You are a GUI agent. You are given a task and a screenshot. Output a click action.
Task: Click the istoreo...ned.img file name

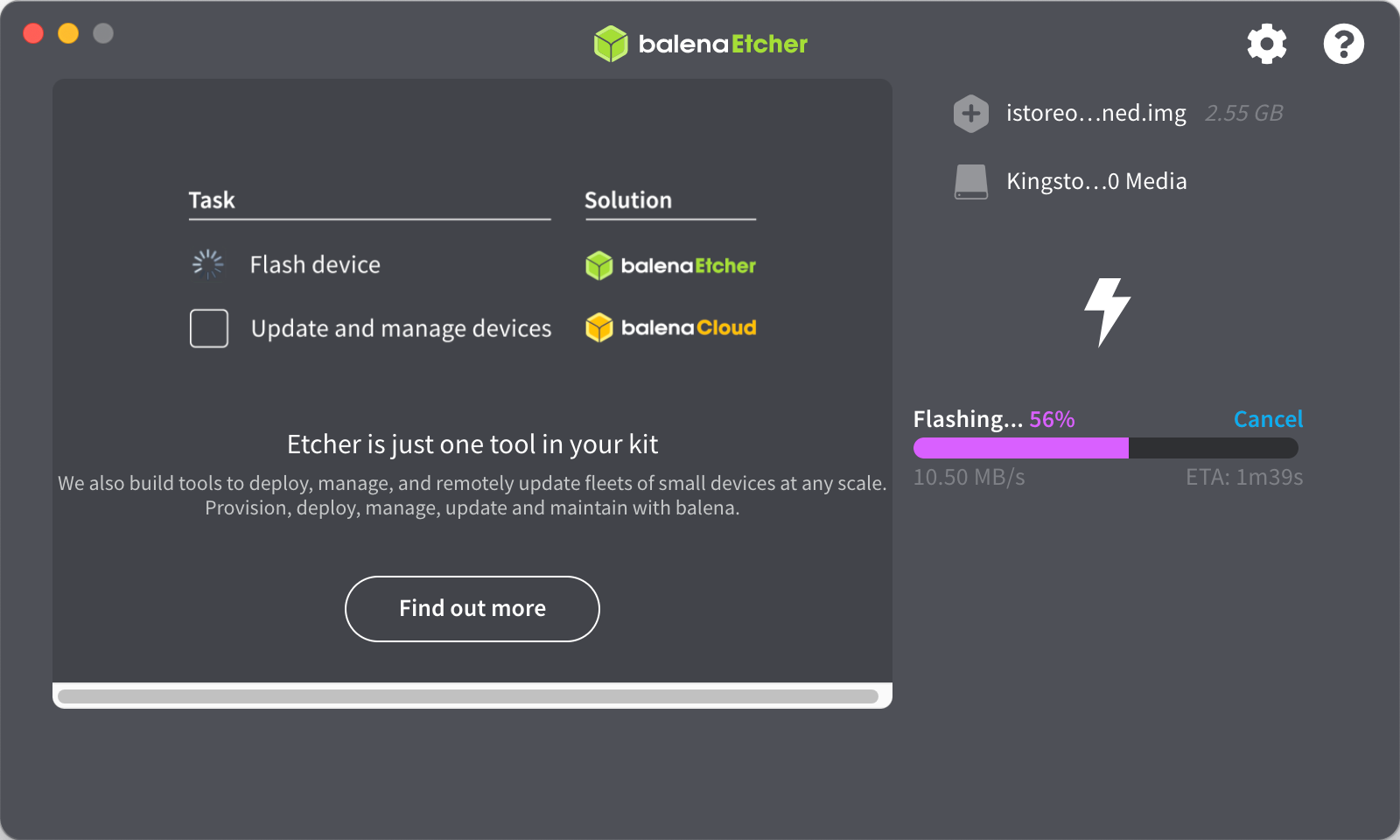[x=1095, y=114]
